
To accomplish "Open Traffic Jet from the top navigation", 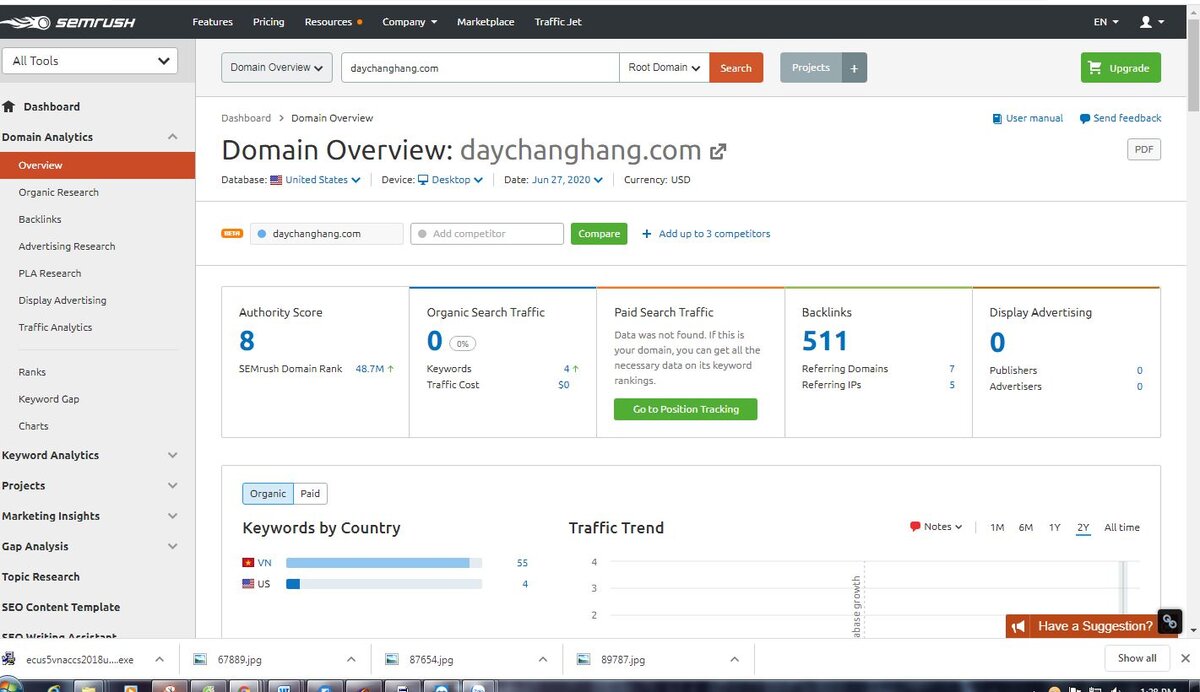I will 558,21.
